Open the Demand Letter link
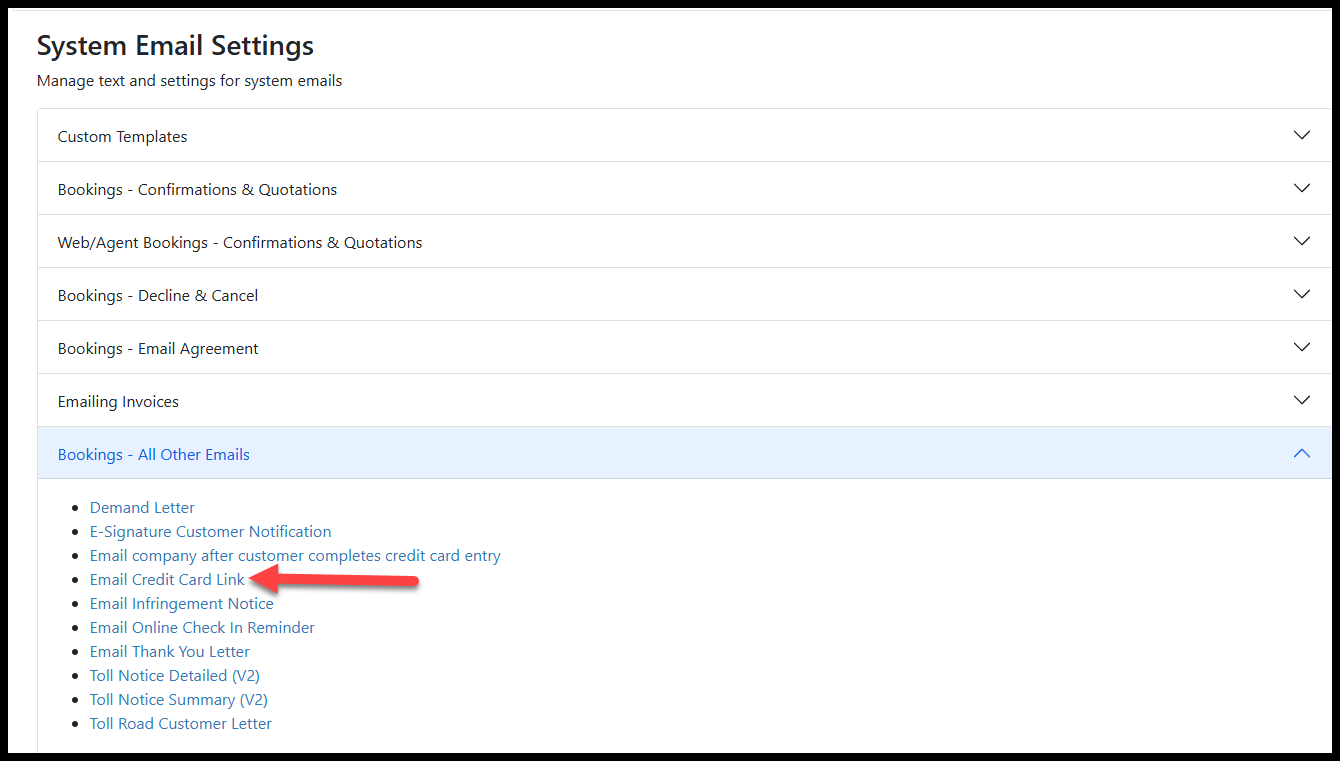This screenshot has height=761, width=1340. coord(142,508)
